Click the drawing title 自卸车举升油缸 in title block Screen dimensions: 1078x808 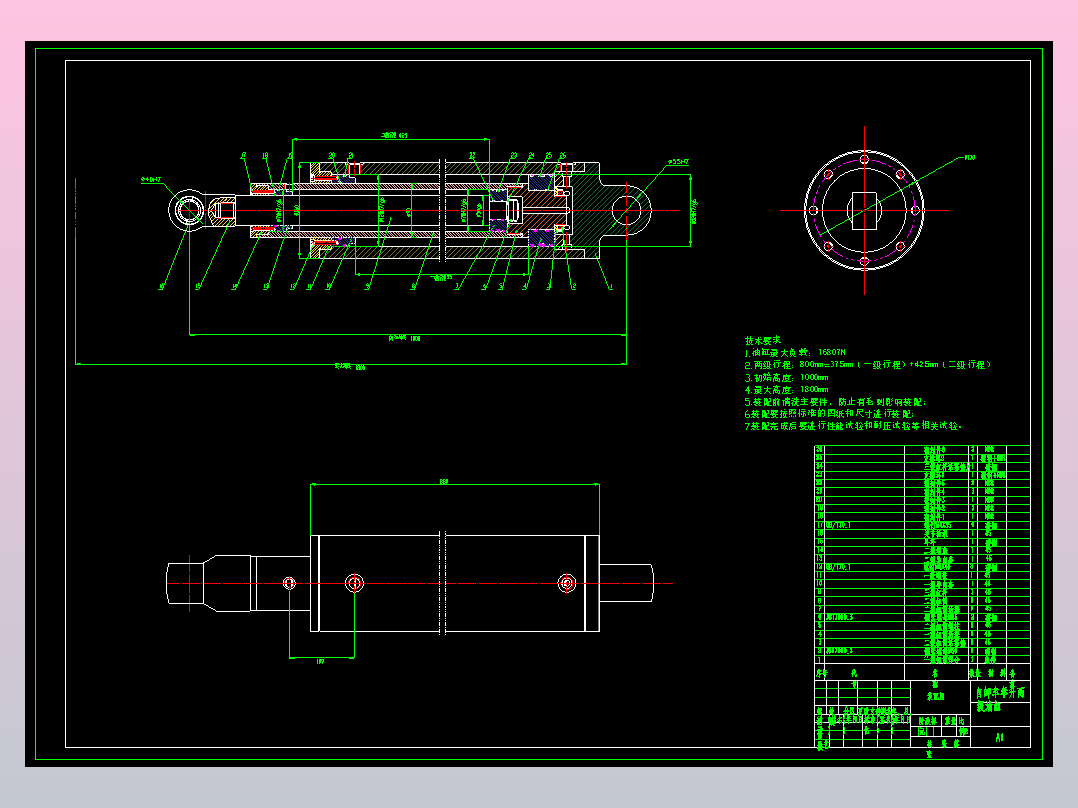point(994,693)
